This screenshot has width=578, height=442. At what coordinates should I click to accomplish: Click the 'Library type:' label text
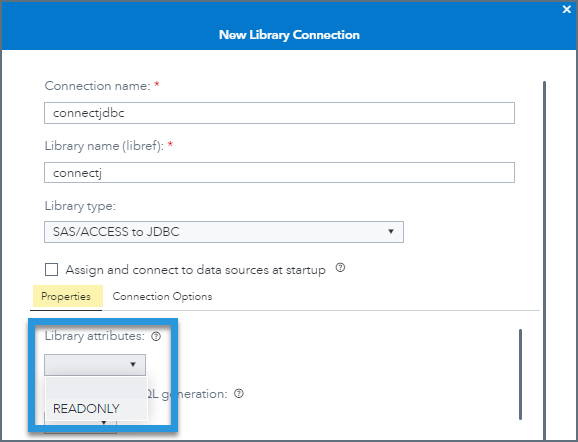click(x=80, y=206)
